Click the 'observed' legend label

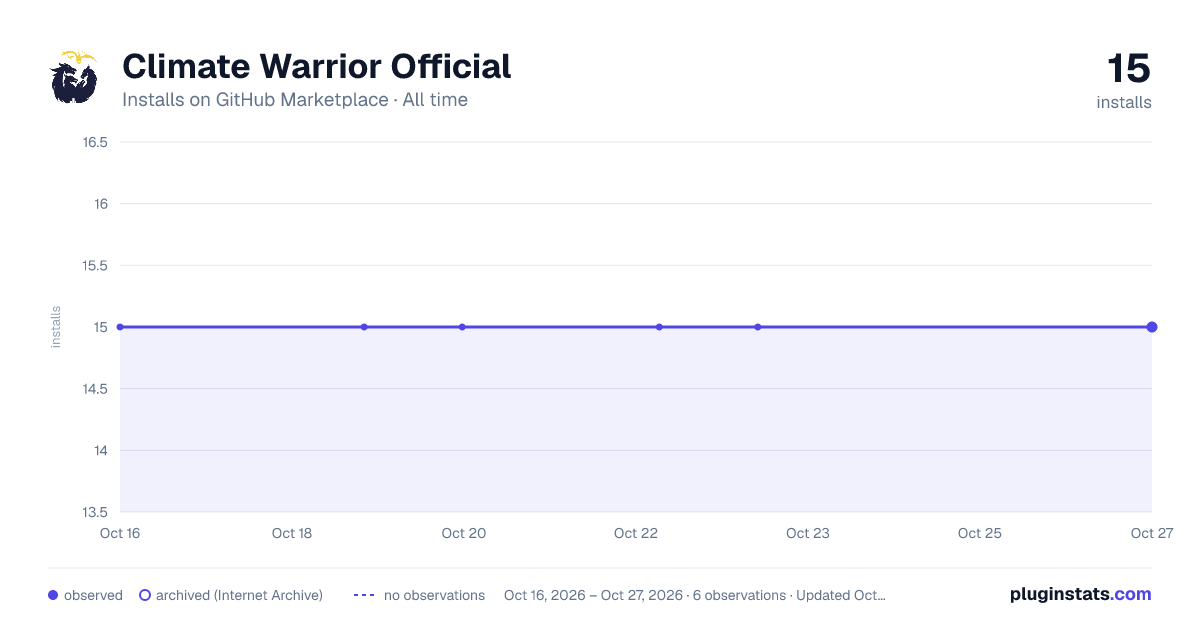[93, 595]
